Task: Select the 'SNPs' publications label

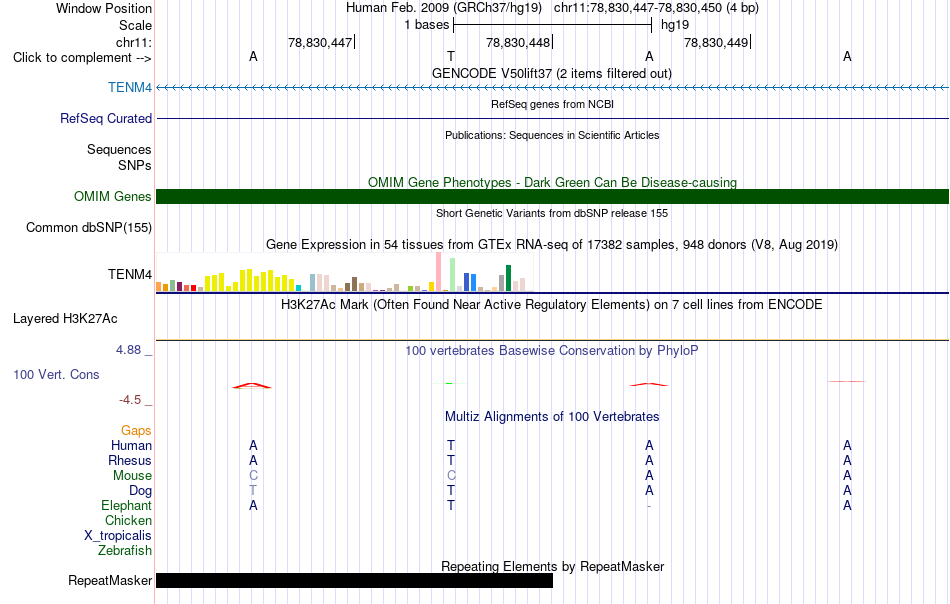Action: pos(135,165)
